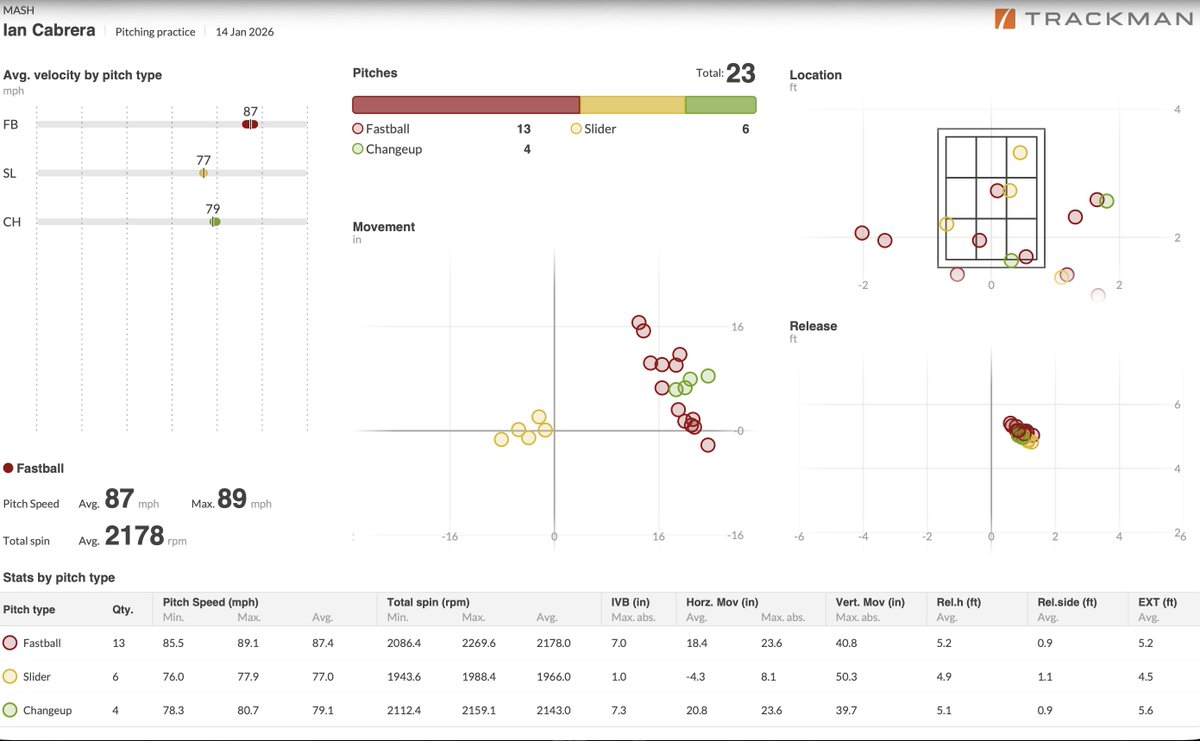Select the SL average velocity marker at 77

[x=203, y=173]
